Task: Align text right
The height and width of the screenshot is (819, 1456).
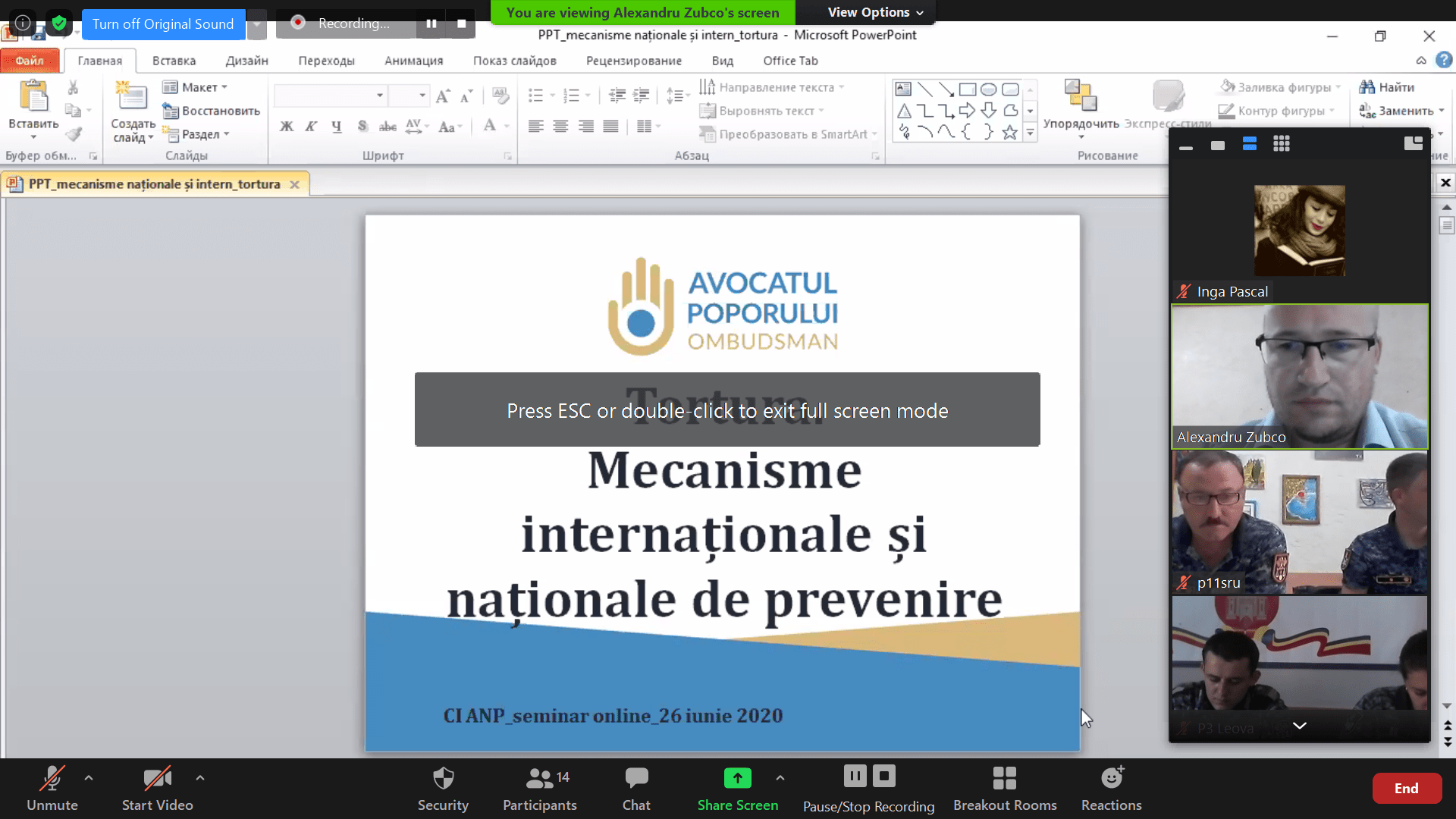Action: coord(586,126)
